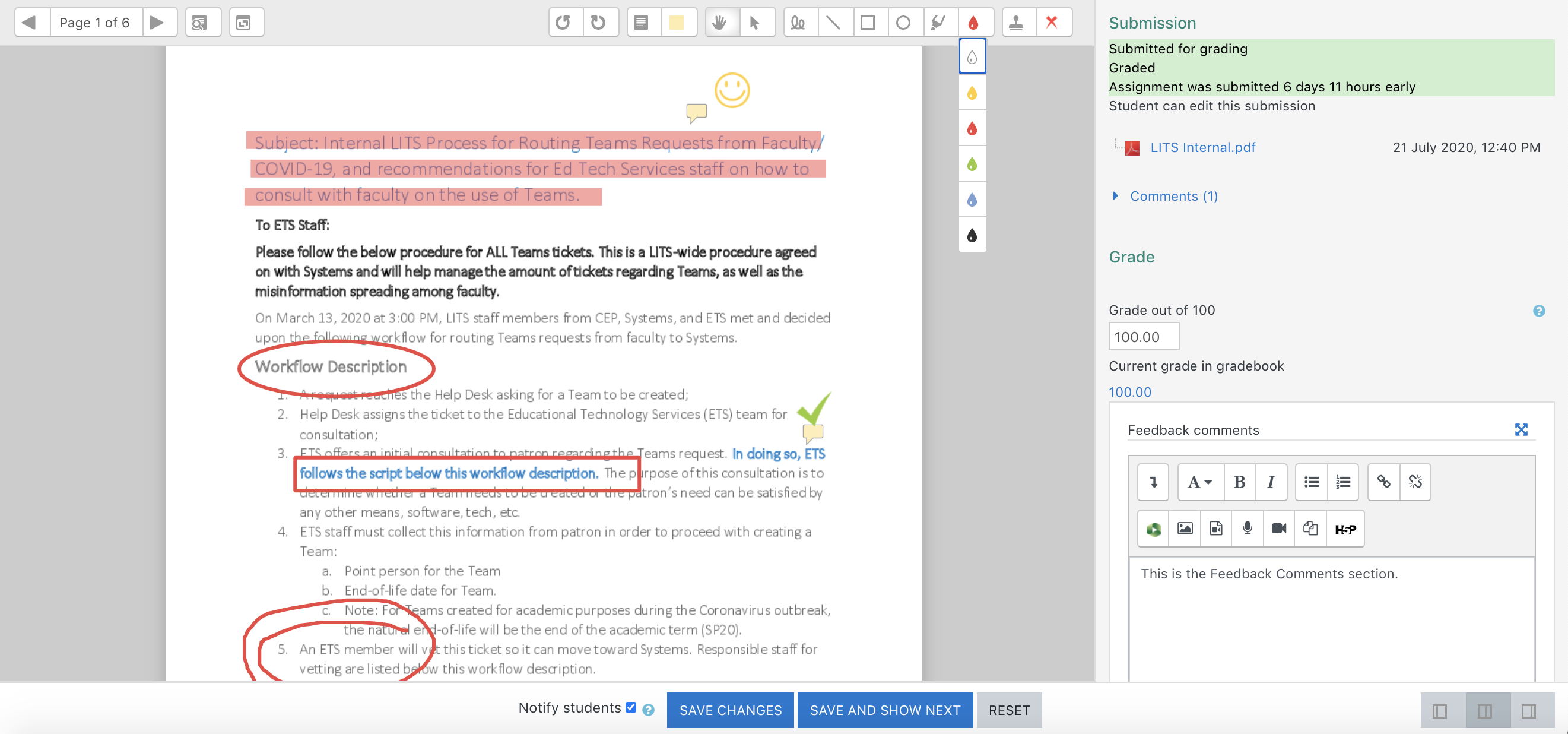This screenshot has width=1568, height=734.
Task: Show more editor toolbar buttons
Action: pyautogui.click(x=1153, y=482)
